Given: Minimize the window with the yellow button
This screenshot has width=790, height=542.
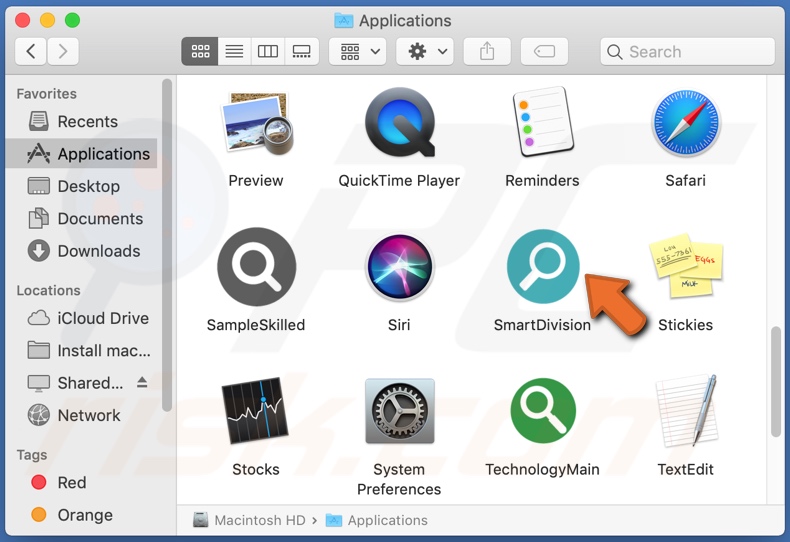Looking at the screenshot, I should coord(47,21).
